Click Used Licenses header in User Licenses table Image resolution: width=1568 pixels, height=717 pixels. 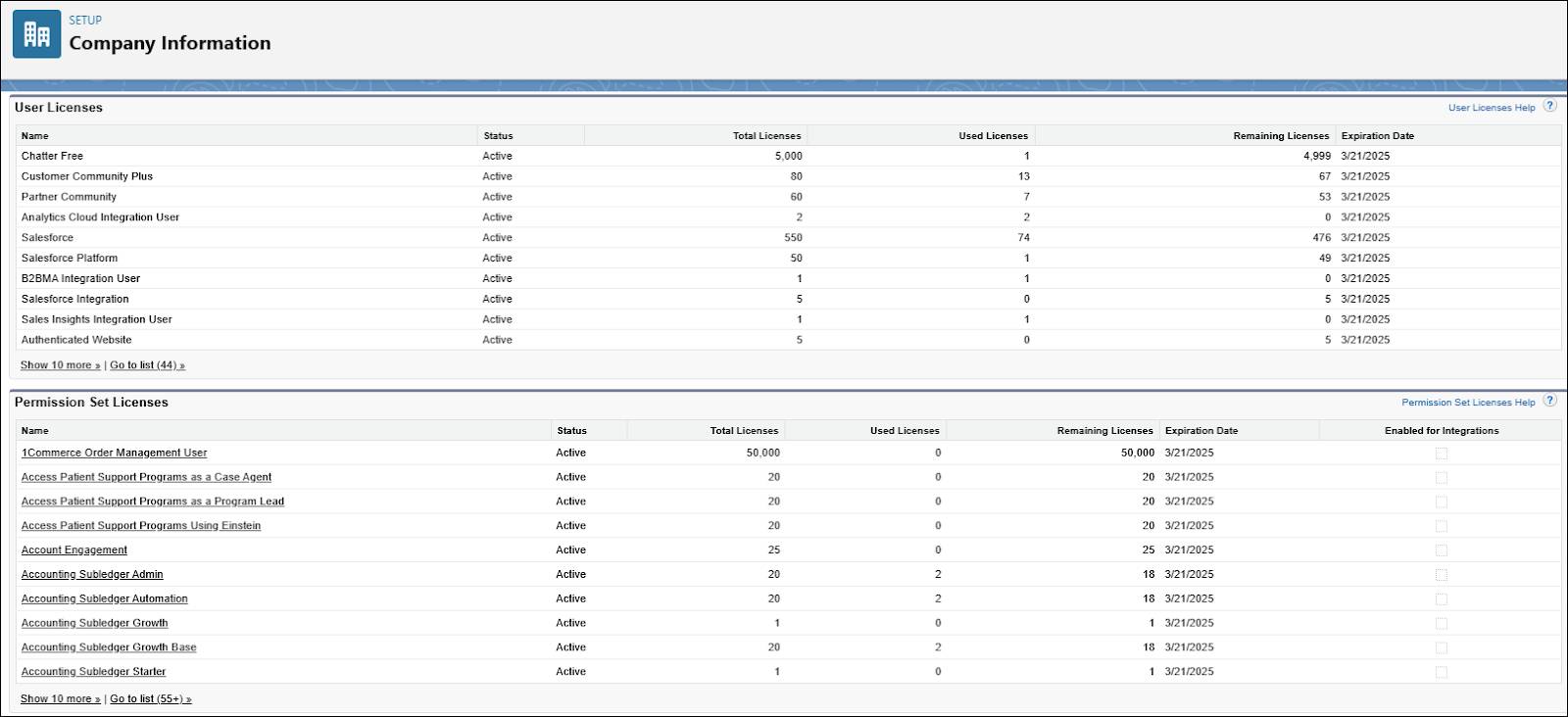click(x=993, y=136)
